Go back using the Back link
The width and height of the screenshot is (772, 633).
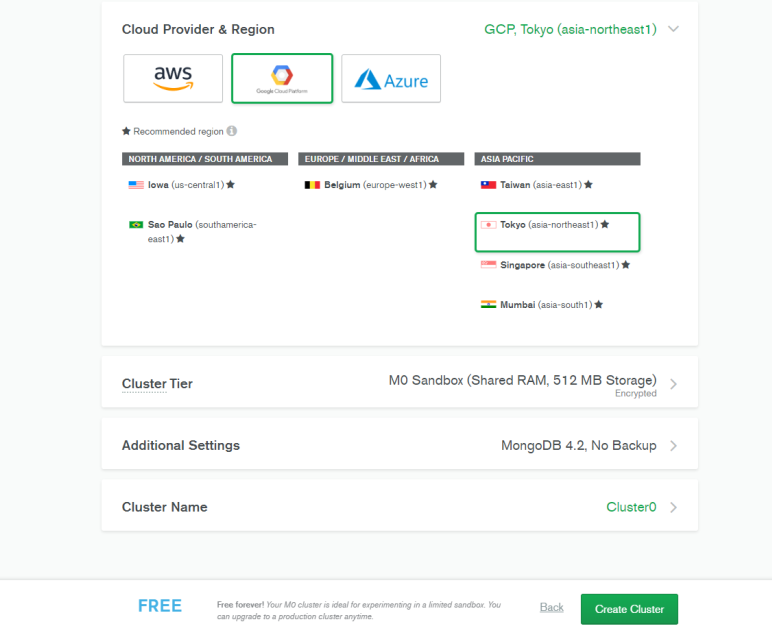[x=551, y=607]
